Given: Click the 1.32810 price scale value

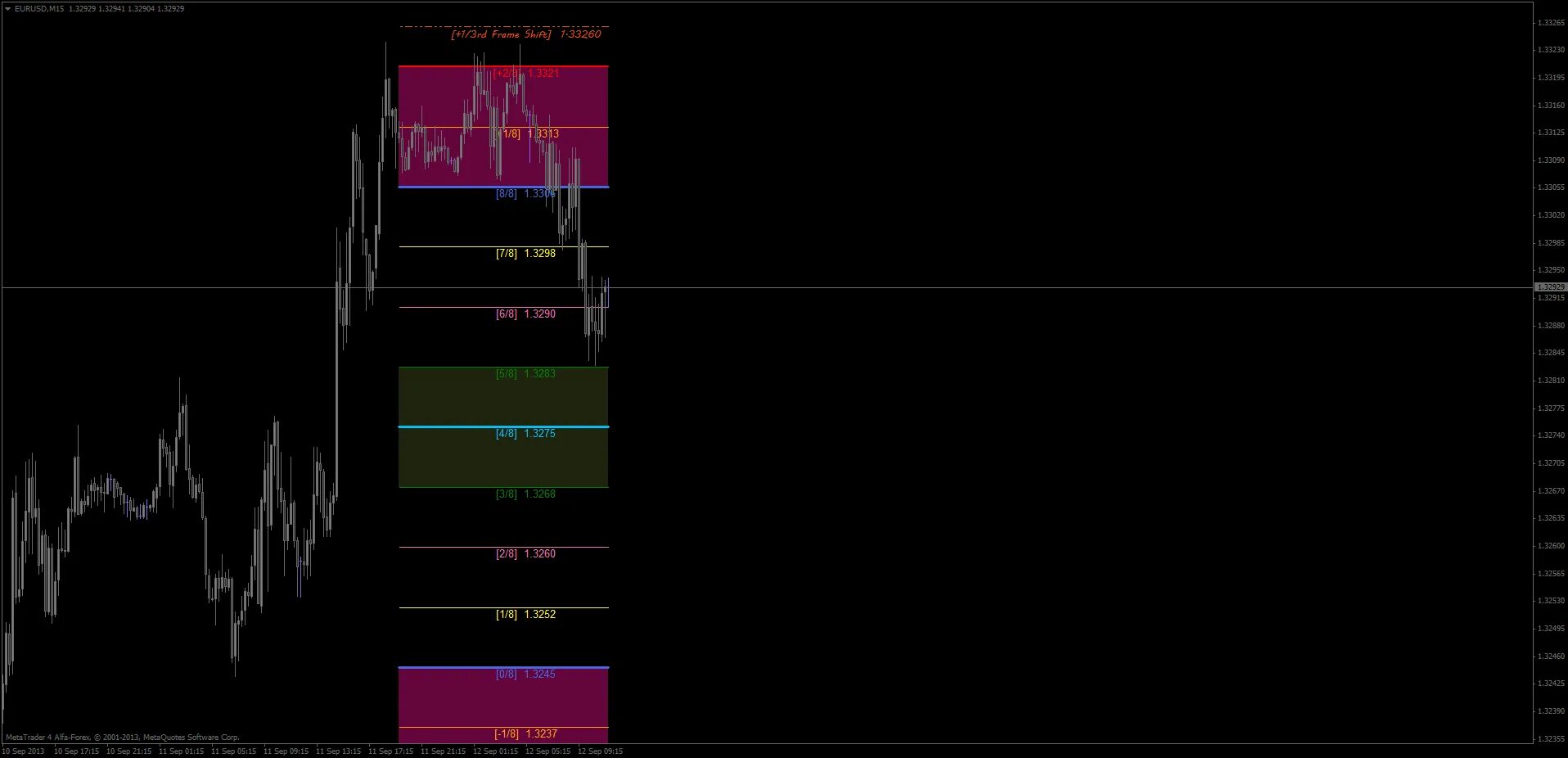Looking at the screenshot, I should click(x=1551, y=381).
